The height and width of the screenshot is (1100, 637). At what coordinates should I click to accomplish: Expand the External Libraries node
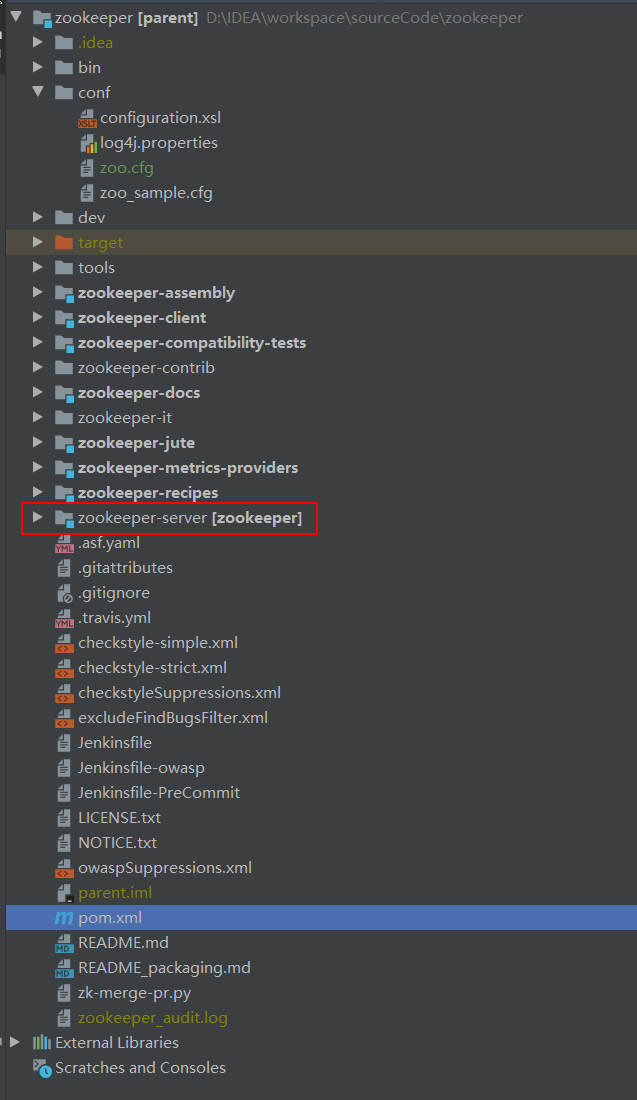pyautogui.click(x=15, y=1043)
